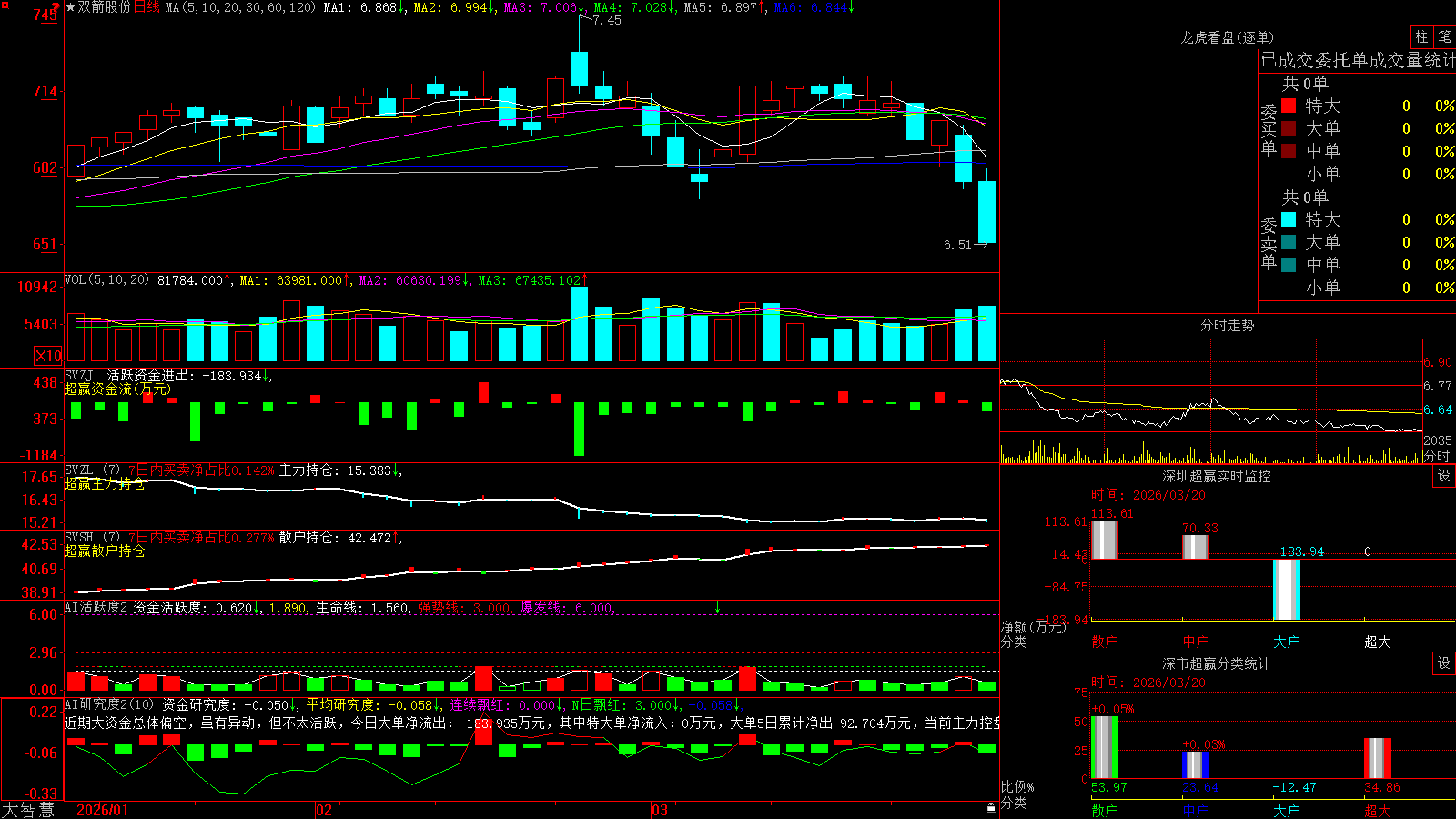Viewport: 1456px width, 819px height.
Task: Click the SVZL (7) indicator label
Action: tap(92, 470)
